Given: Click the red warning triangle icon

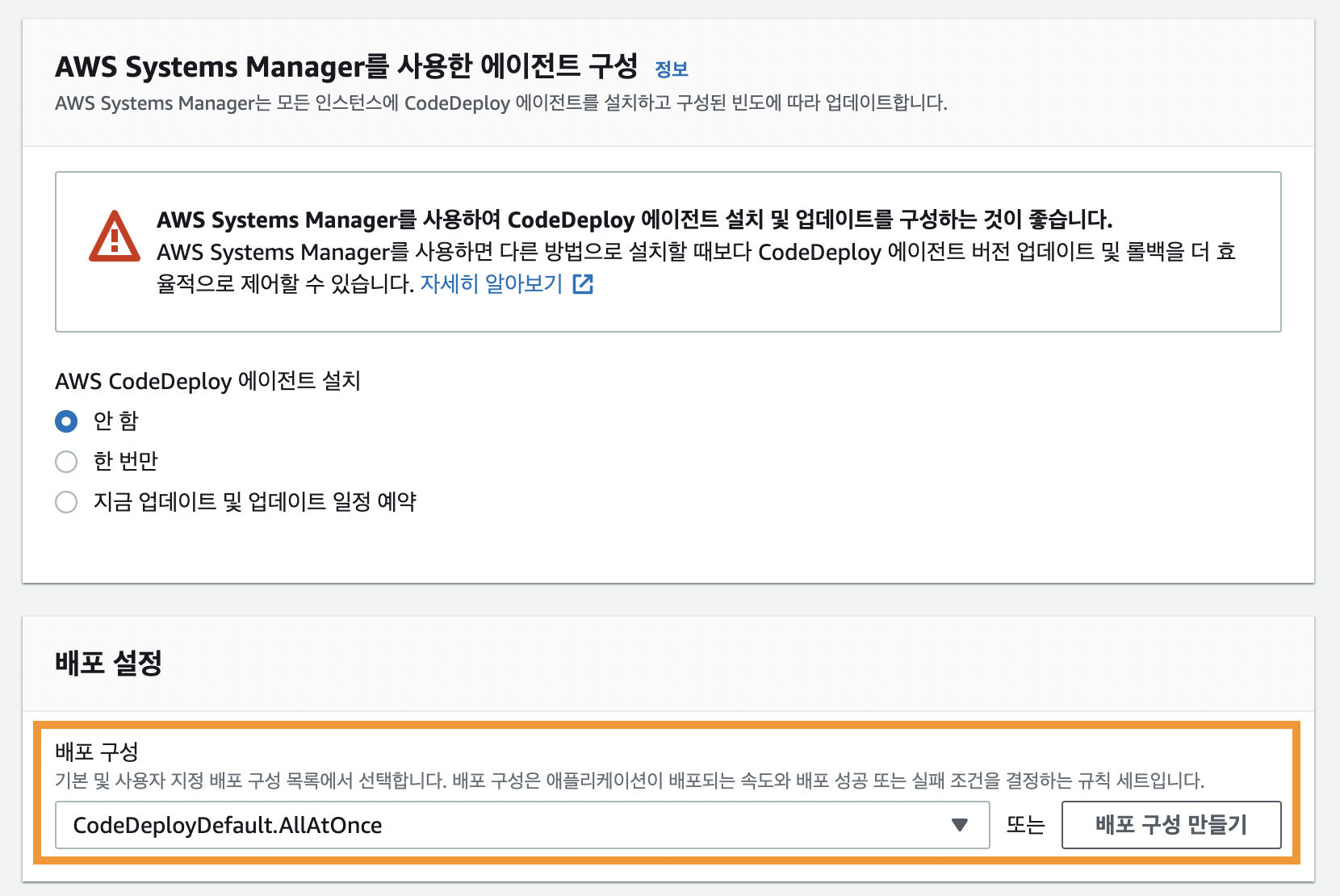Looking at the screenshot, I should pyautogui.click(x=115, y=237).
